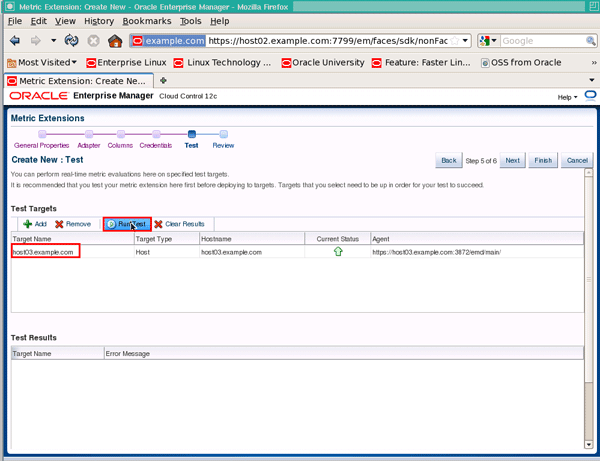Image resolution: width=600 pixels, height=461 pixels.
Task: Click the agent URL host03.example.com:3872/emd/main/
Action: click(x=437, y=252)
